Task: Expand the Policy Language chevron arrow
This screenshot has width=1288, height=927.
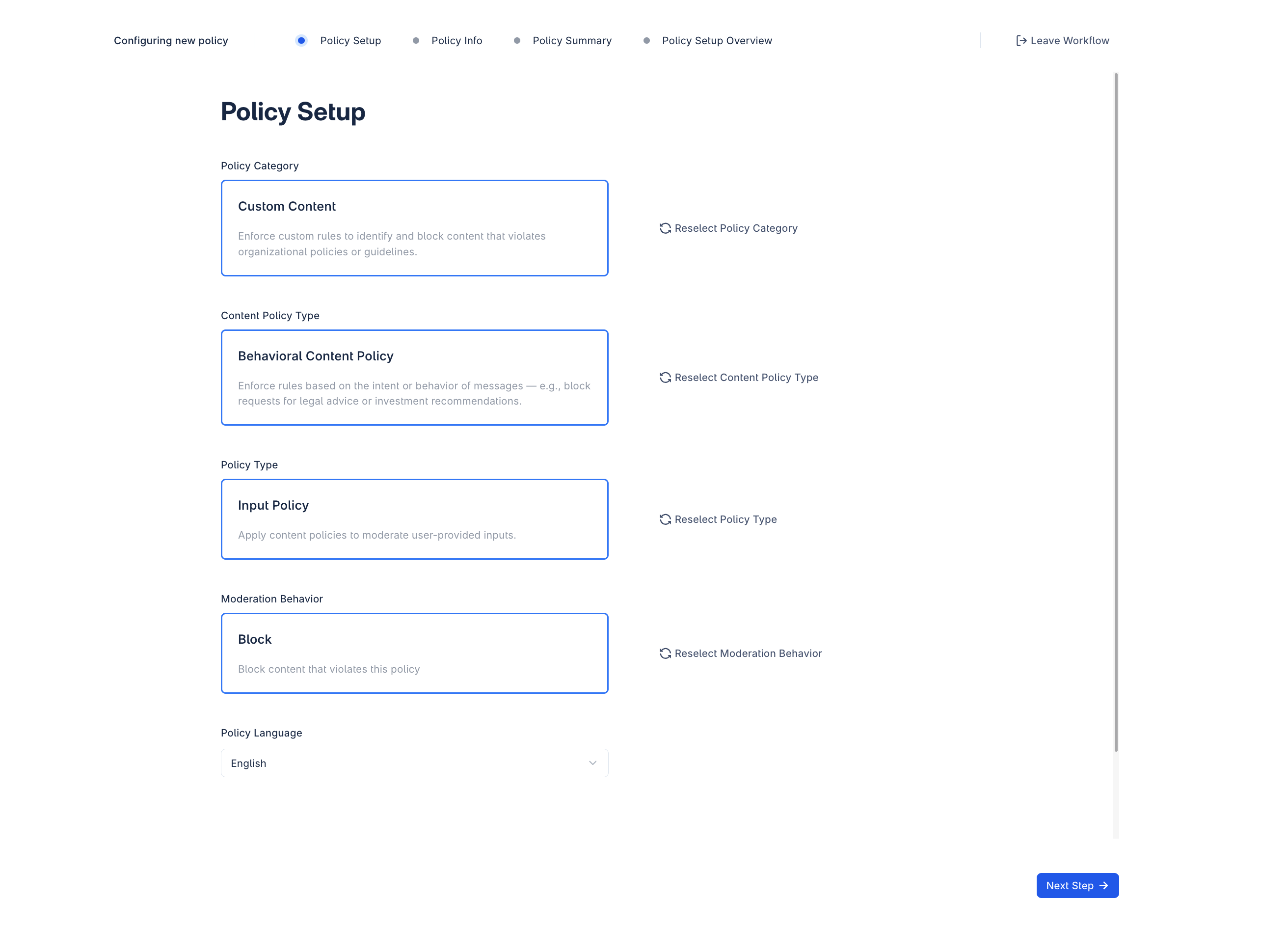Action: (592, 763)
